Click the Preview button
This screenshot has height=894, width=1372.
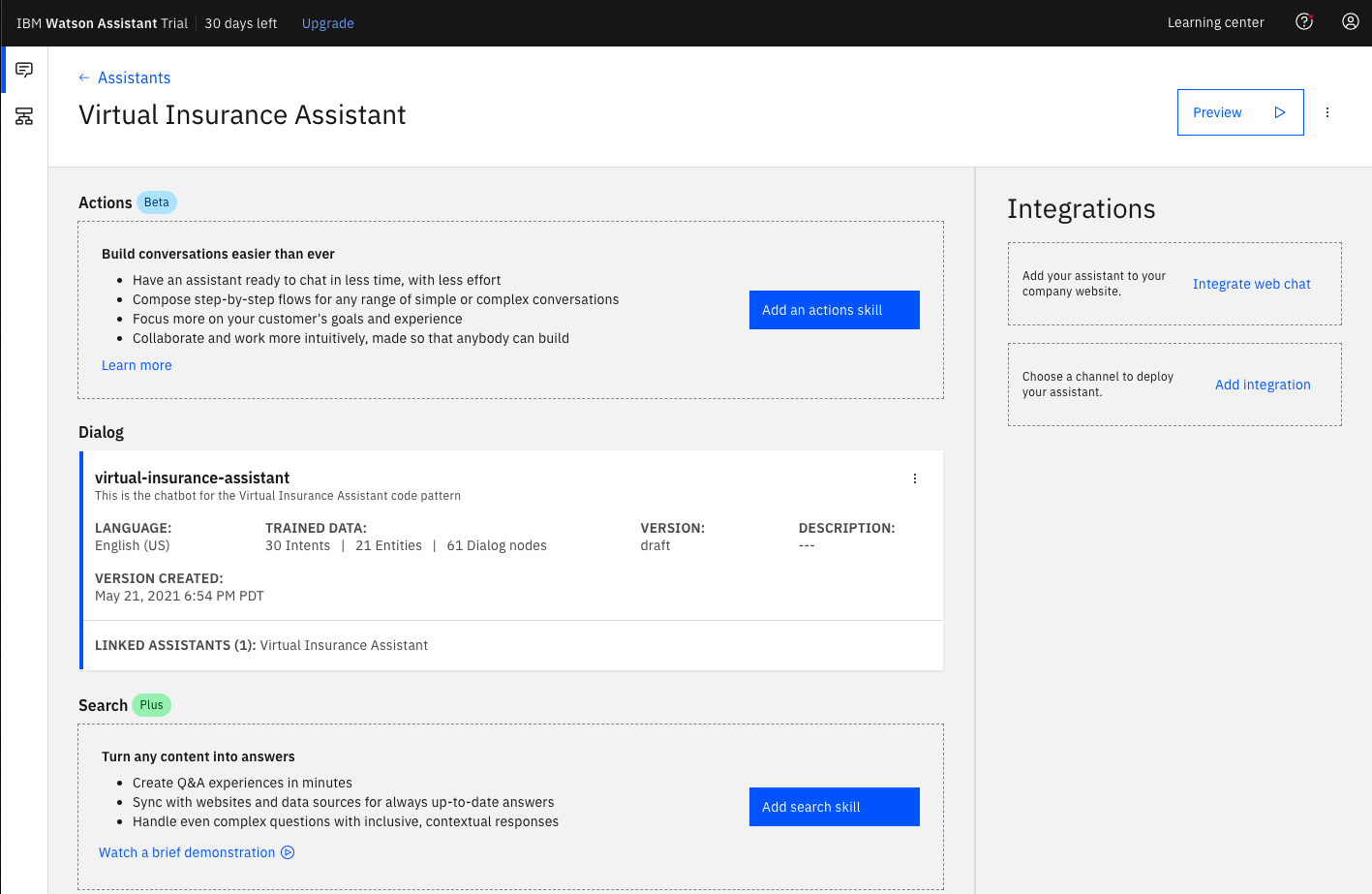coord(1240,112)
